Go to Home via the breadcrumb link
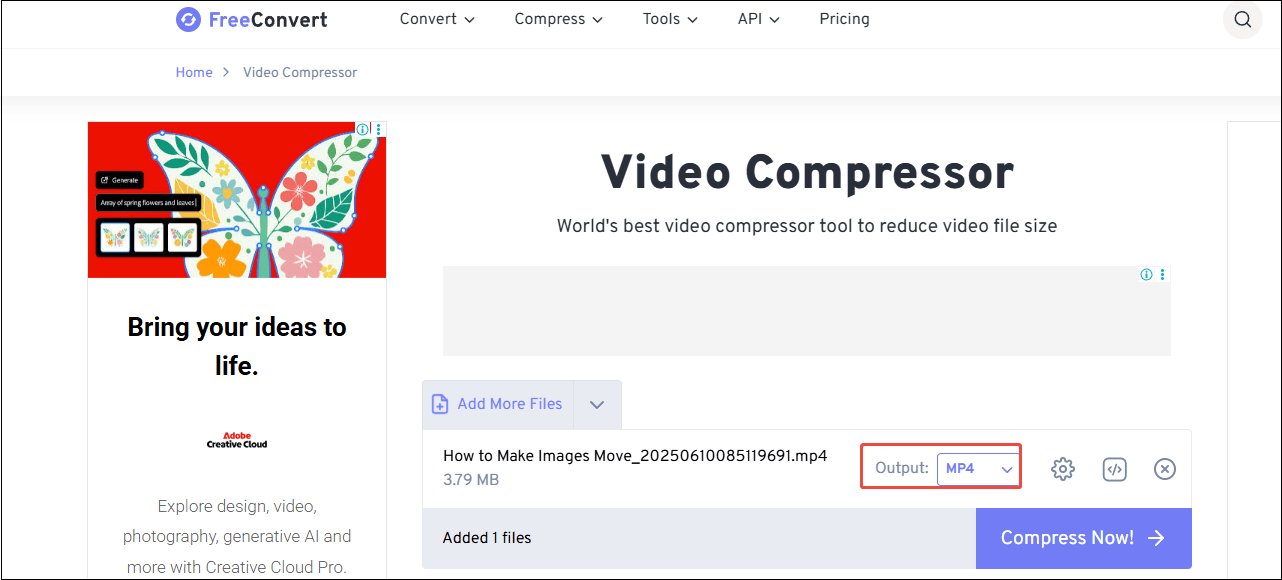The image size is (1282, 580). pyautogui.click(x=194, y=71)
